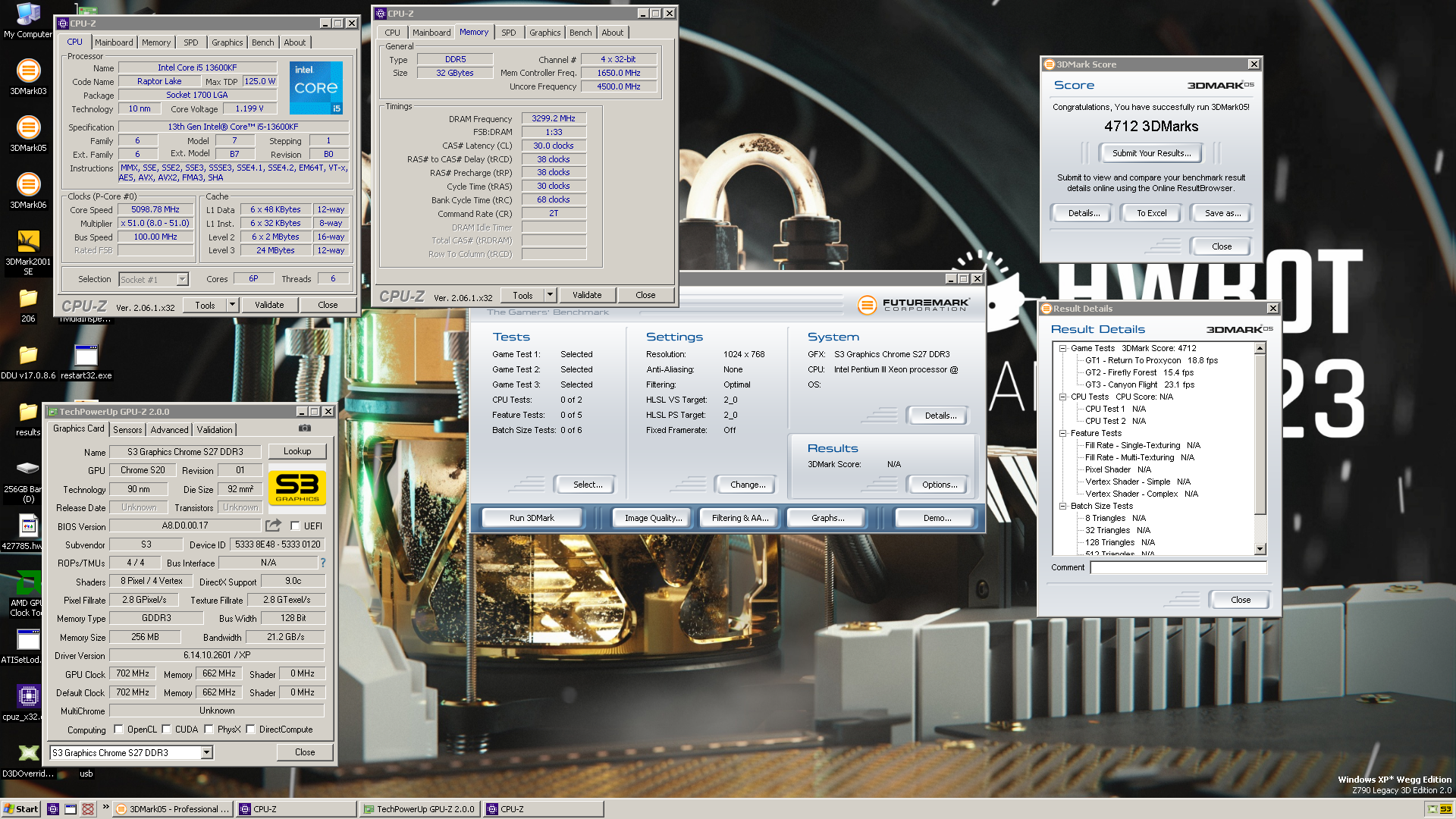This screenshot has width=1456, height=819.
Task: Click the GPU-Z screenshot camera icon
Action: (304, 428)
